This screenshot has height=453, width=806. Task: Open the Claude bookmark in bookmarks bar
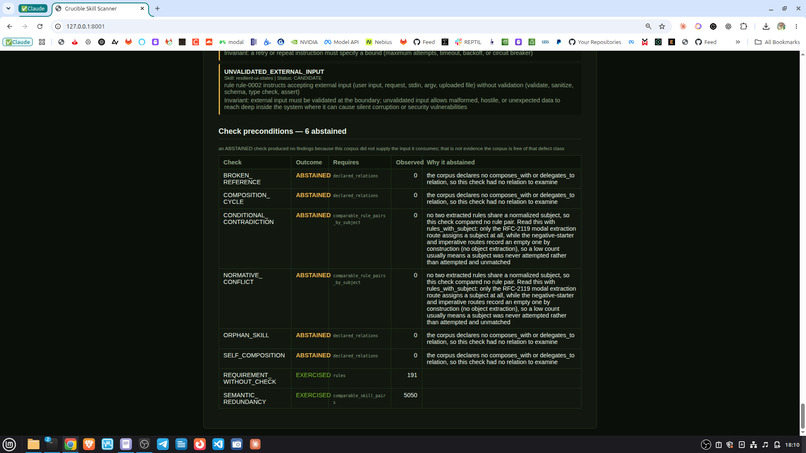[17, 42]
